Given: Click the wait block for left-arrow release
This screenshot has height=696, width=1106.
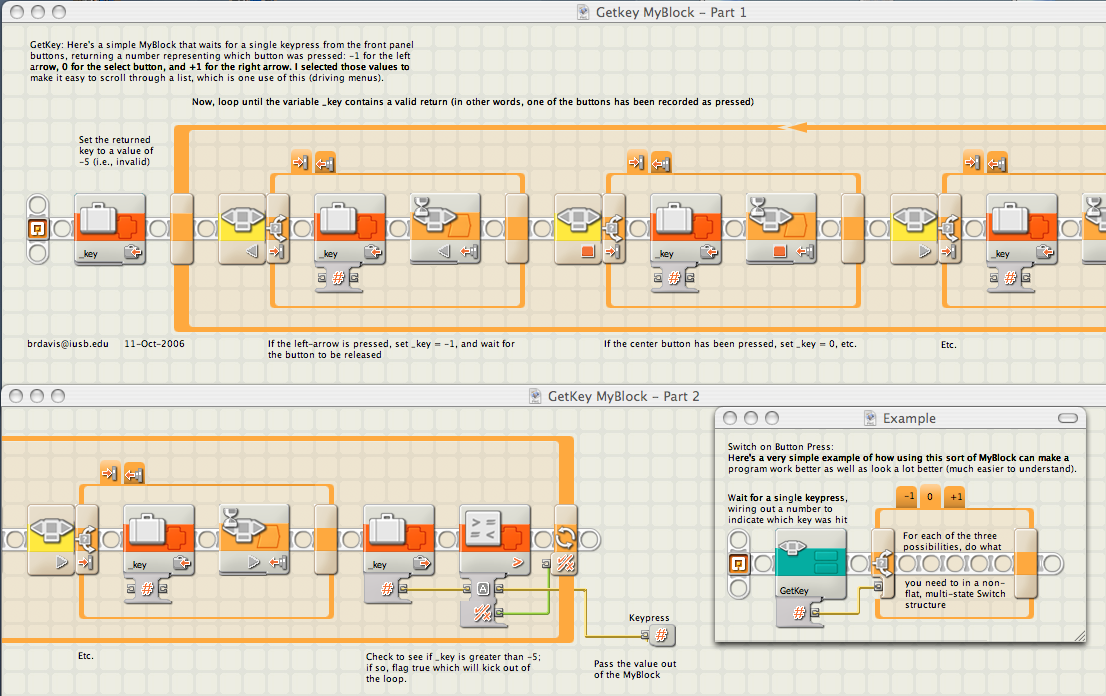Looking at the screenshot, I should pos(445,229).
